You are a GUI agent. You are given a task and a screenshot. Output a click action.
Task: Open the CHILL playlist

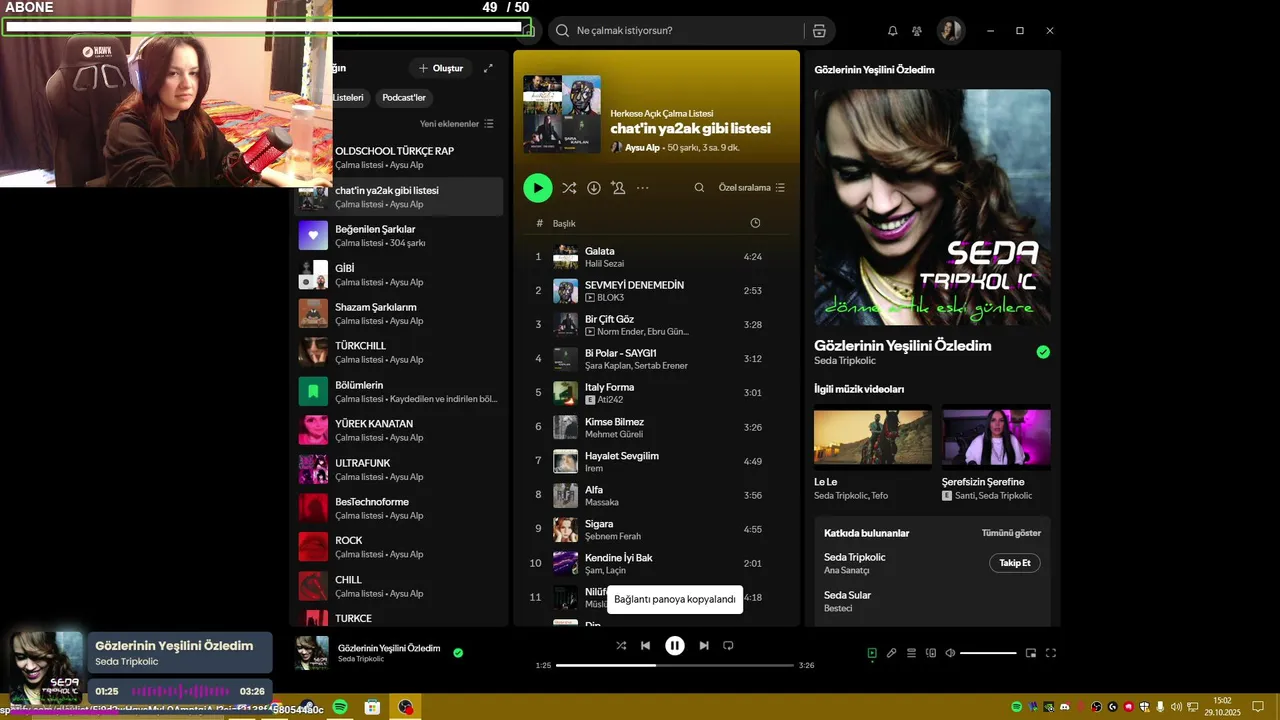point(399,586)
